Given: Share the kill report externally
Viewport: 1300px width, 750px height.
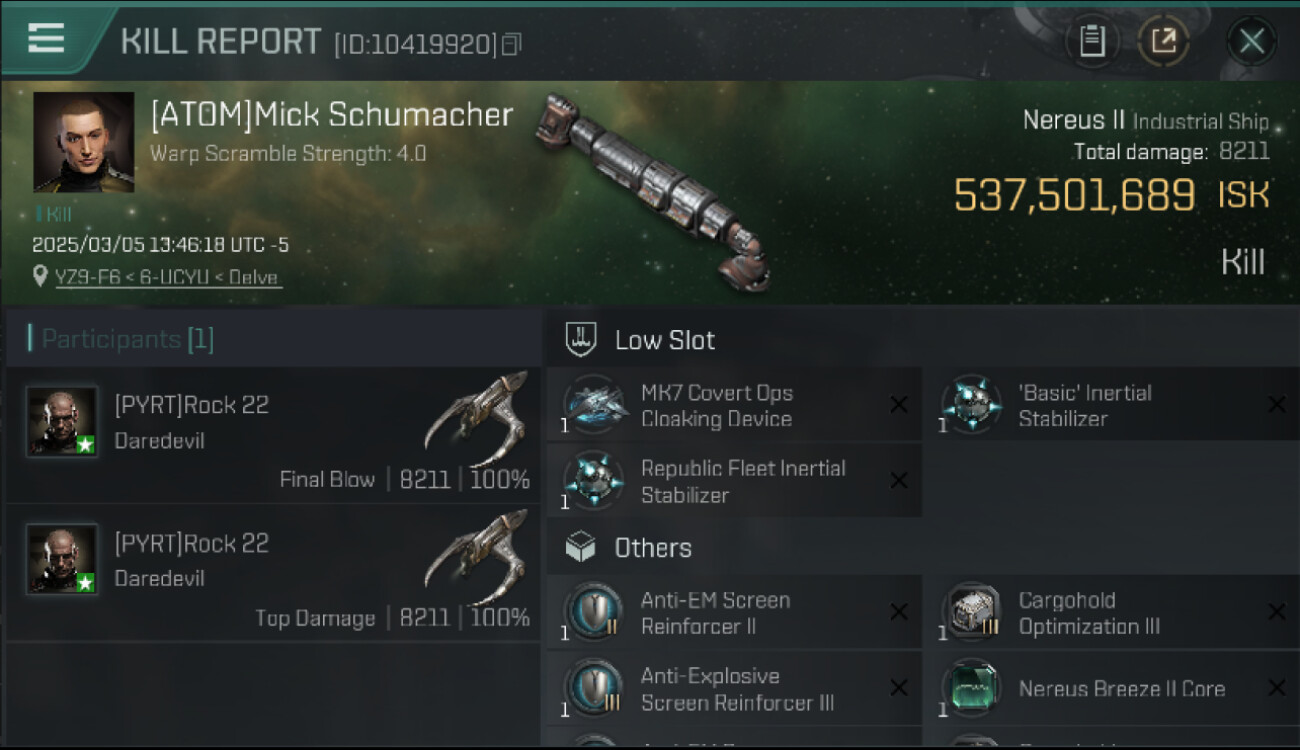Looking at the screenshot, I should [1163, 42].
